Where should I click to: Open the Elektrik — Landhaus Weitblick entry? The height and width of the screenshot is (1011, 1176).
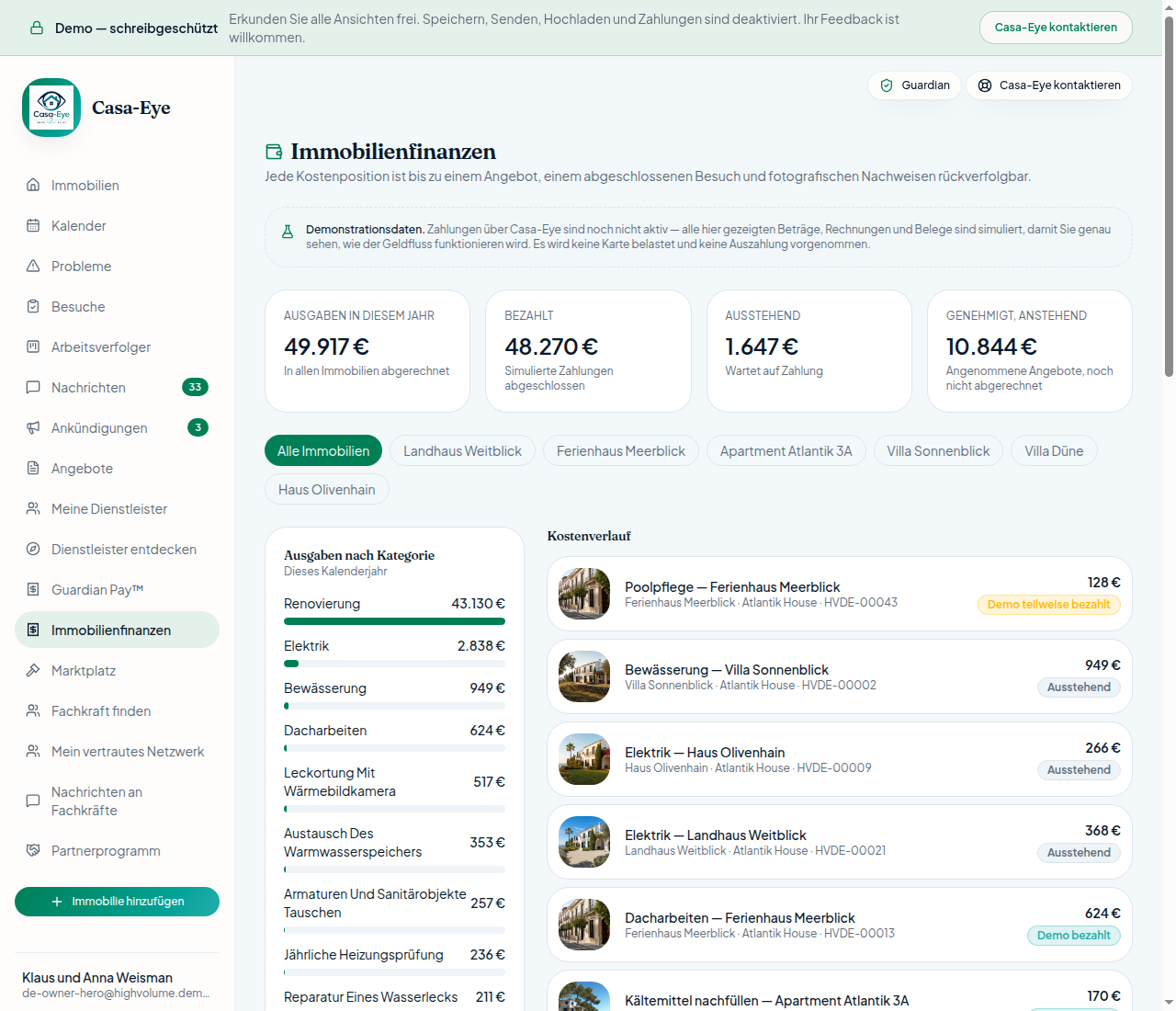[839, 842]
